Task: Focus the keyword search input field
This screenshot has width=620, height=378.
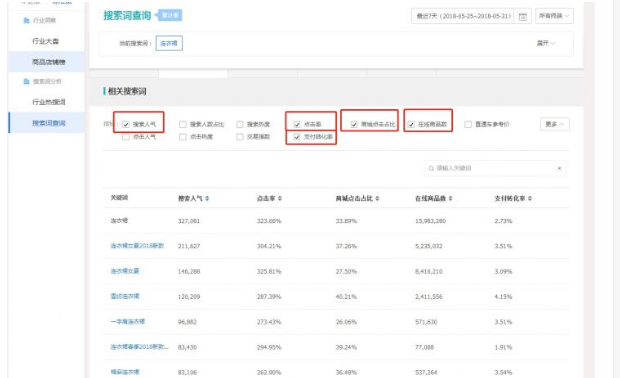Action: (495, 168)
